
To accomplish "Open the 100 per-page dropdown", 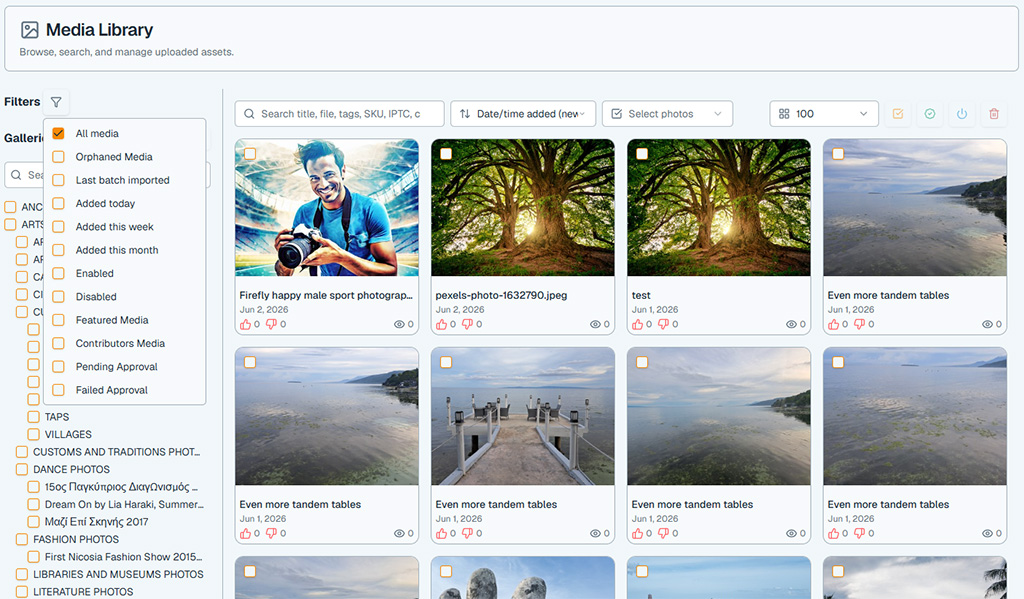I will click(x=824, y=114).
